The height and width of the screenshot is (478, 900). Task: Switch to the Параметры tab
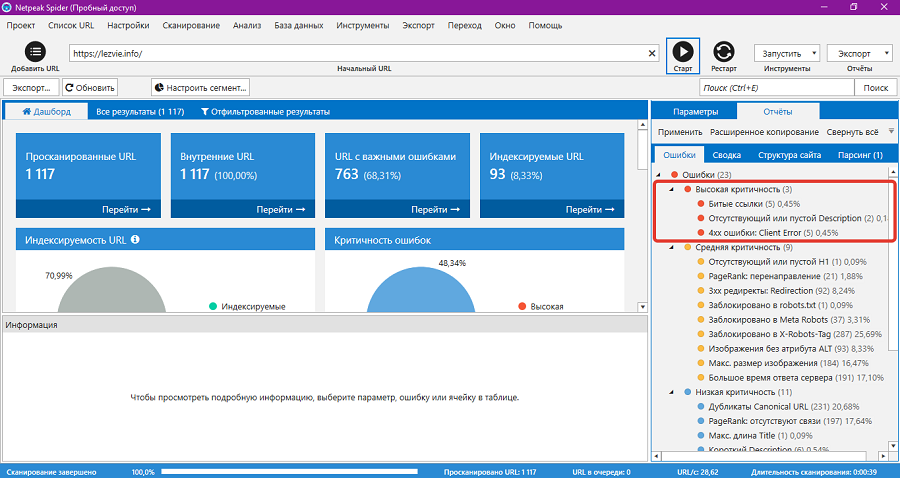(695, 111)
